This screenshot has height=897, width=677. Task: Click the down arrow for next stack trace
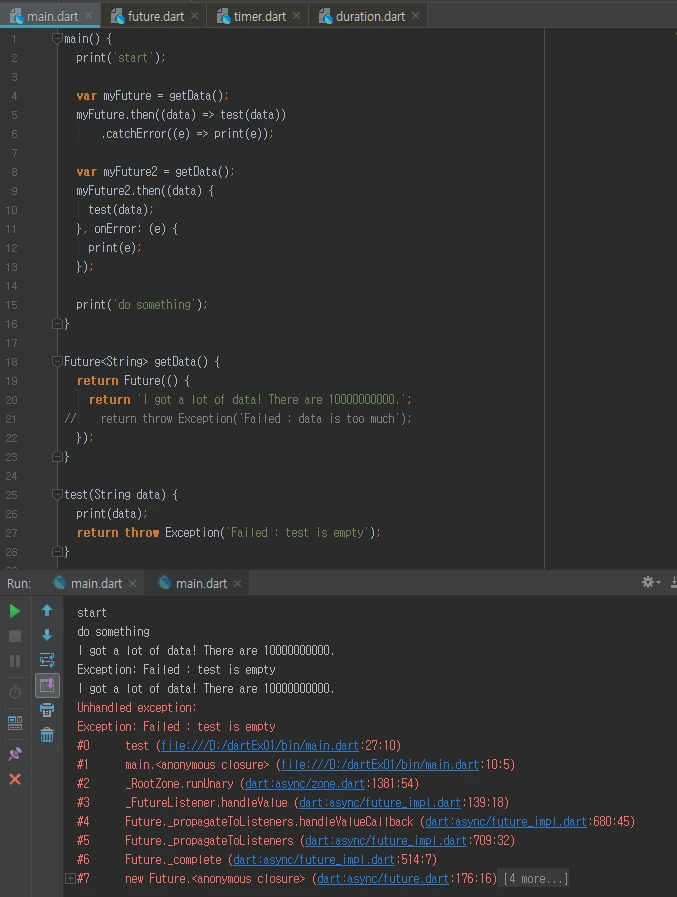(47, 635)
